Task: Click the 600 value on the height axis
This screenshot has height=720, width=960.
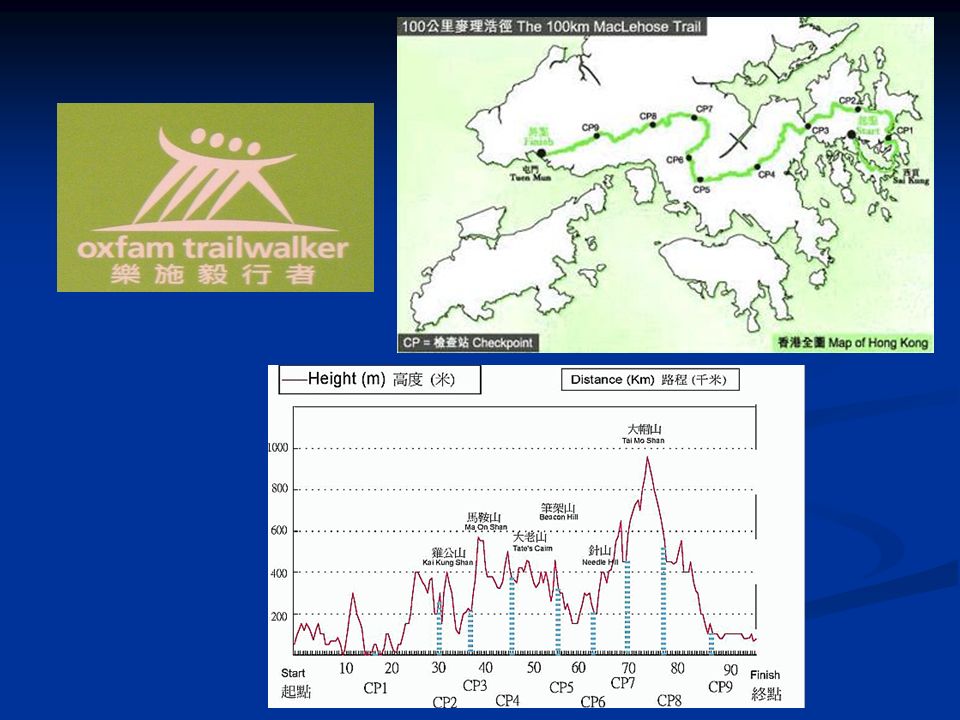Action: 279,531
